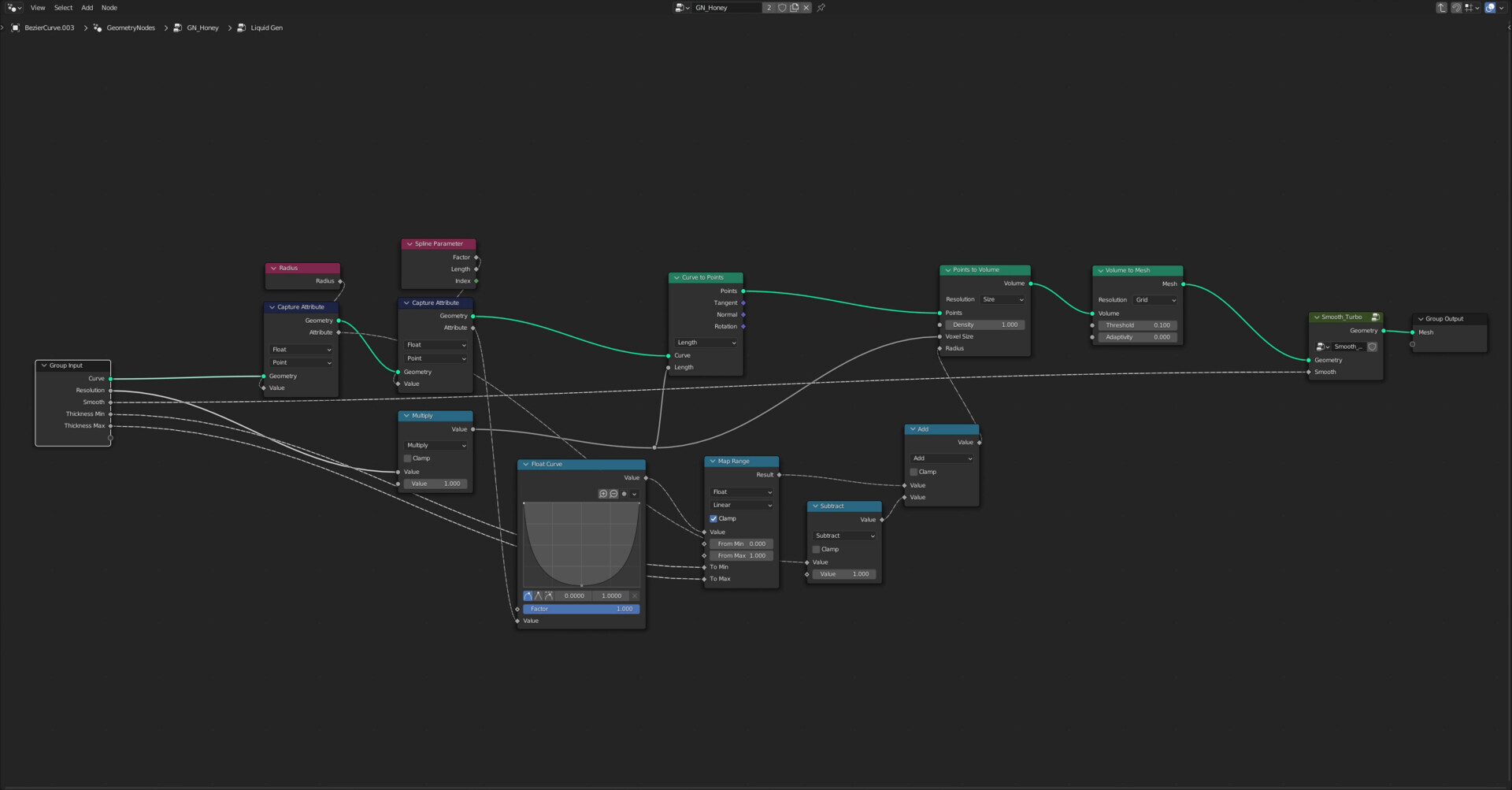Click the GN_Honey name field to rename
The image size is (1512, 790).
point(724,7)
